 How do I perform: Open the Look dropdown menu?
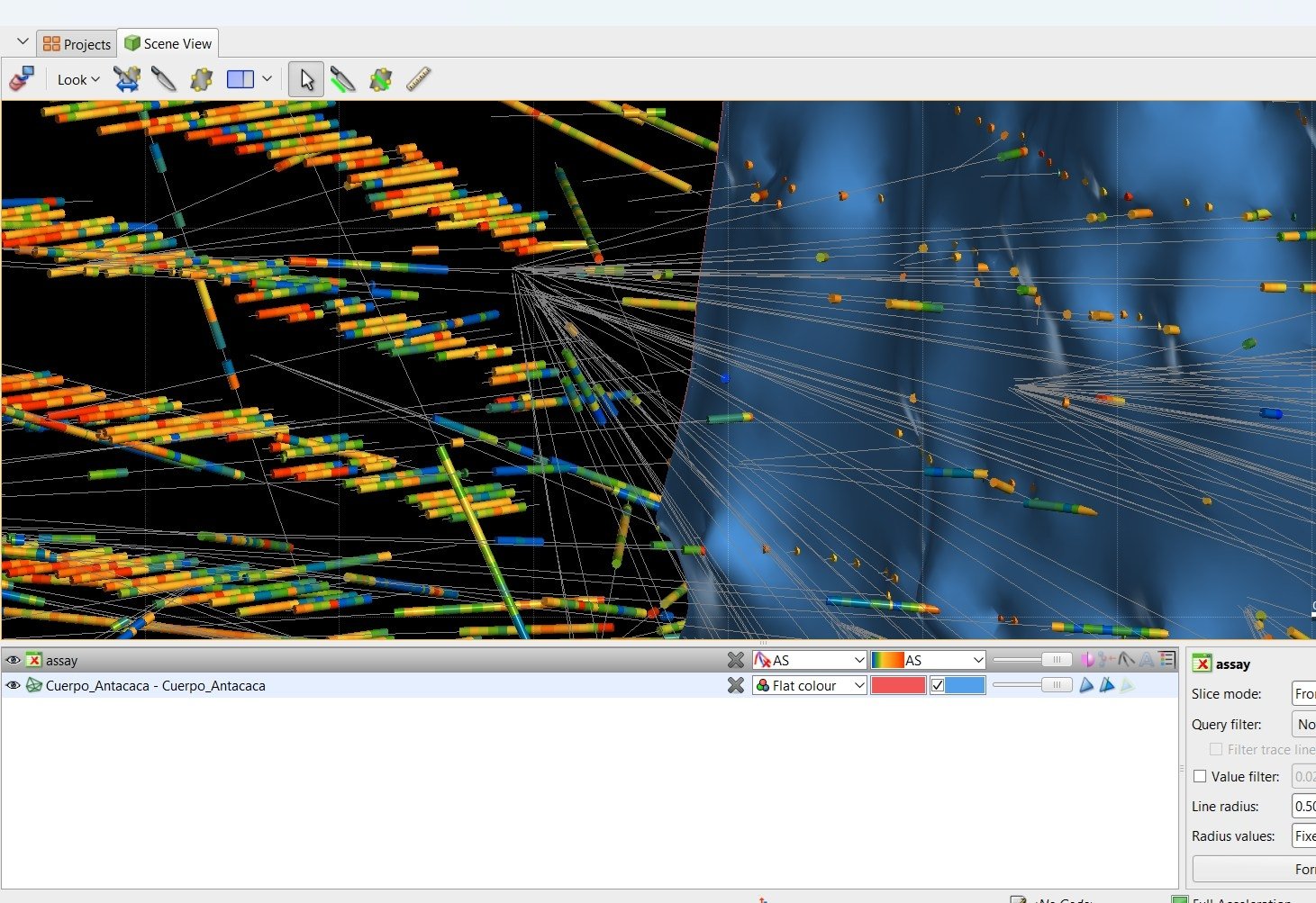[x=78, y=79]
